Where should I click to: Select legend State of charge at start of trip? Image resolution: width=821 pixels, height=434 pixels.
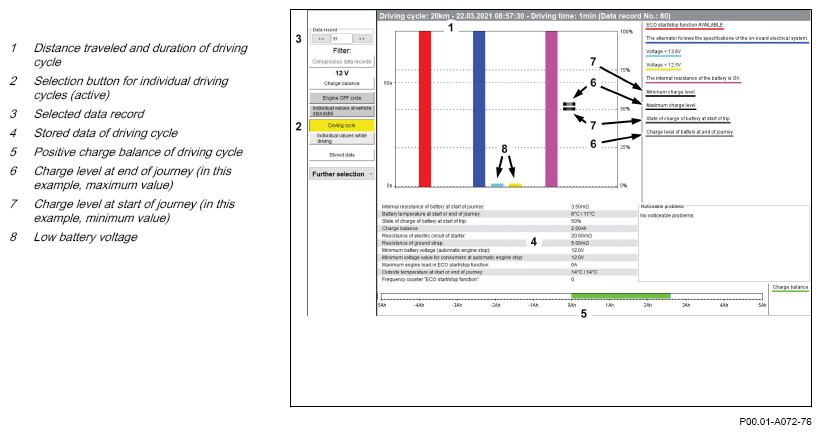tap(687, 119)
